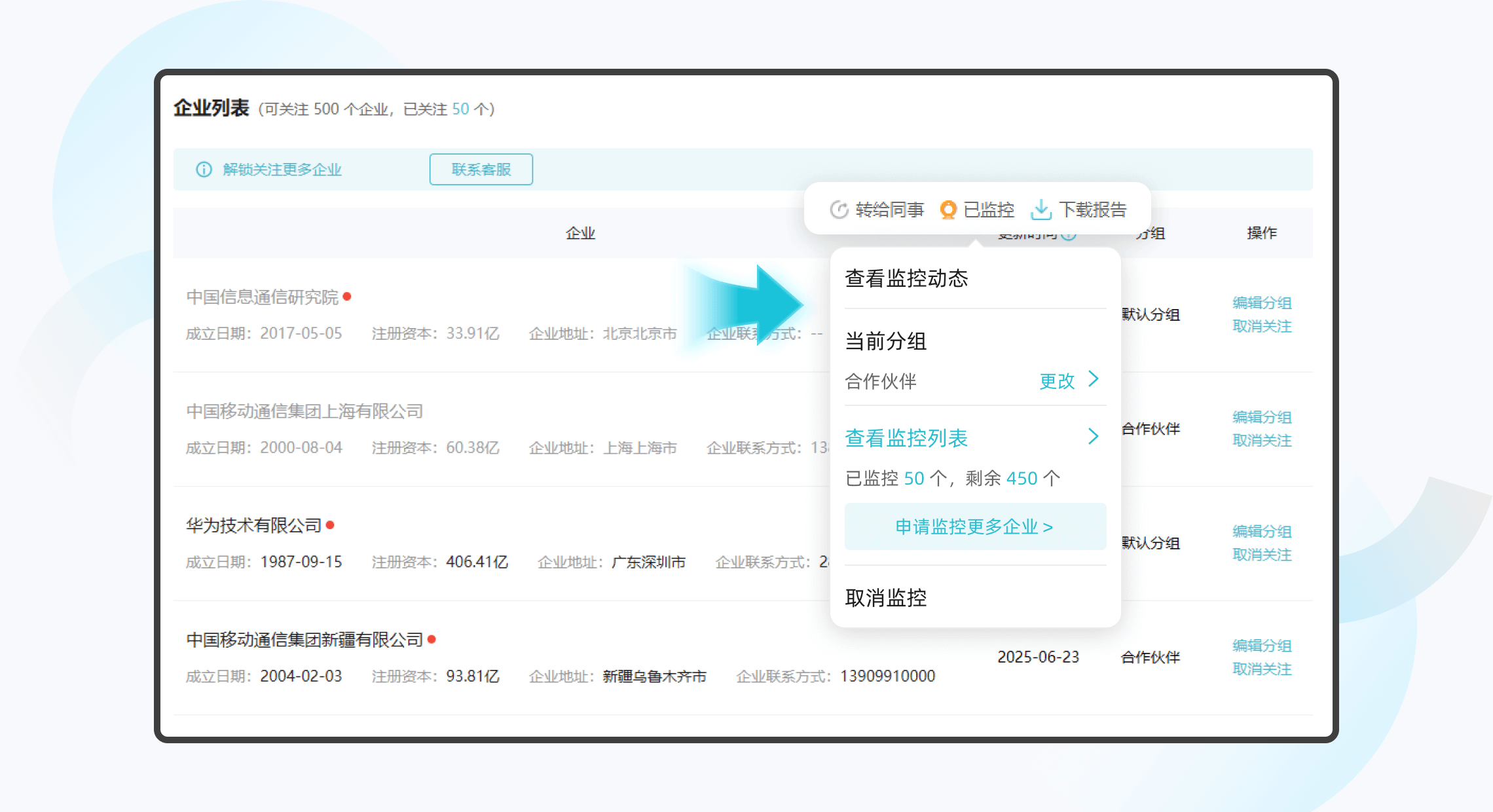
Task: Click 更改 to change current group
Action: (1057, 381)
